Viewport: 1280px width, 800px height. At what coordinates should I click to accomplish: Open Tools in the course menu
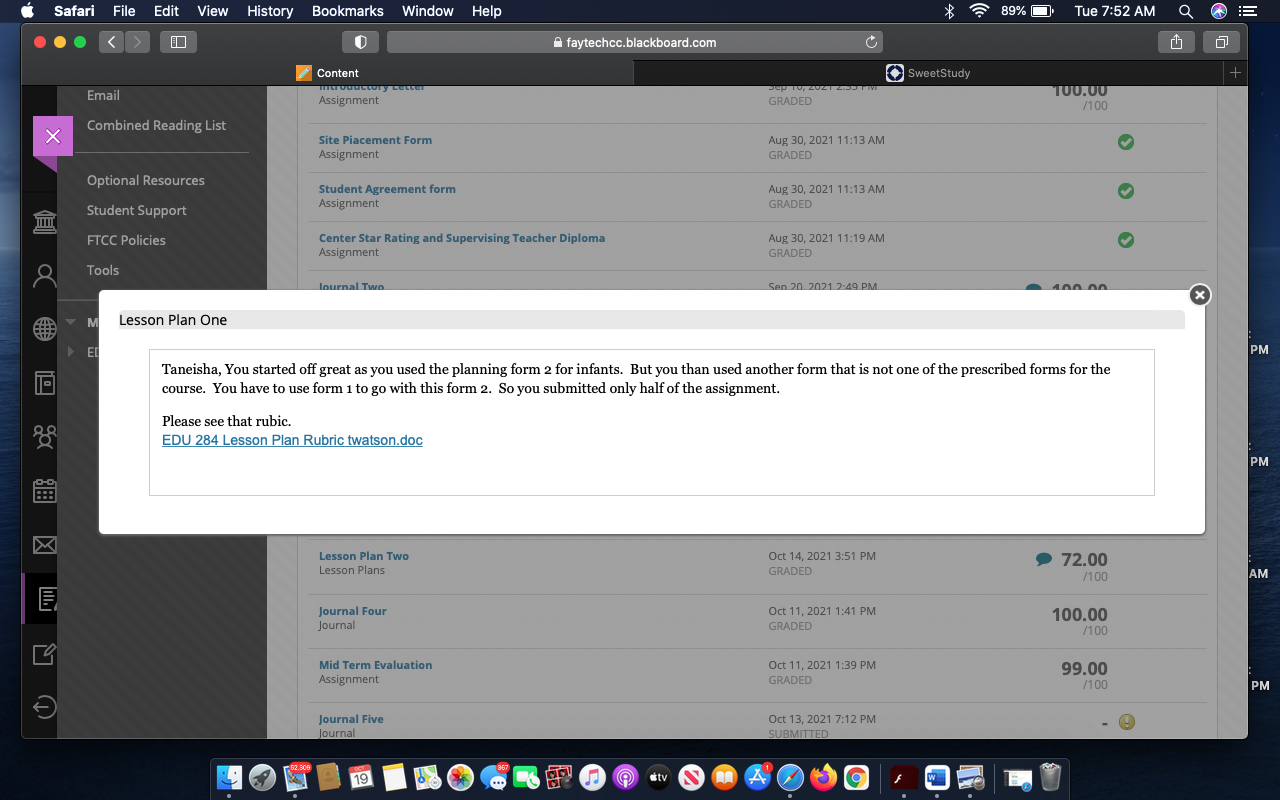pos(103,270)
